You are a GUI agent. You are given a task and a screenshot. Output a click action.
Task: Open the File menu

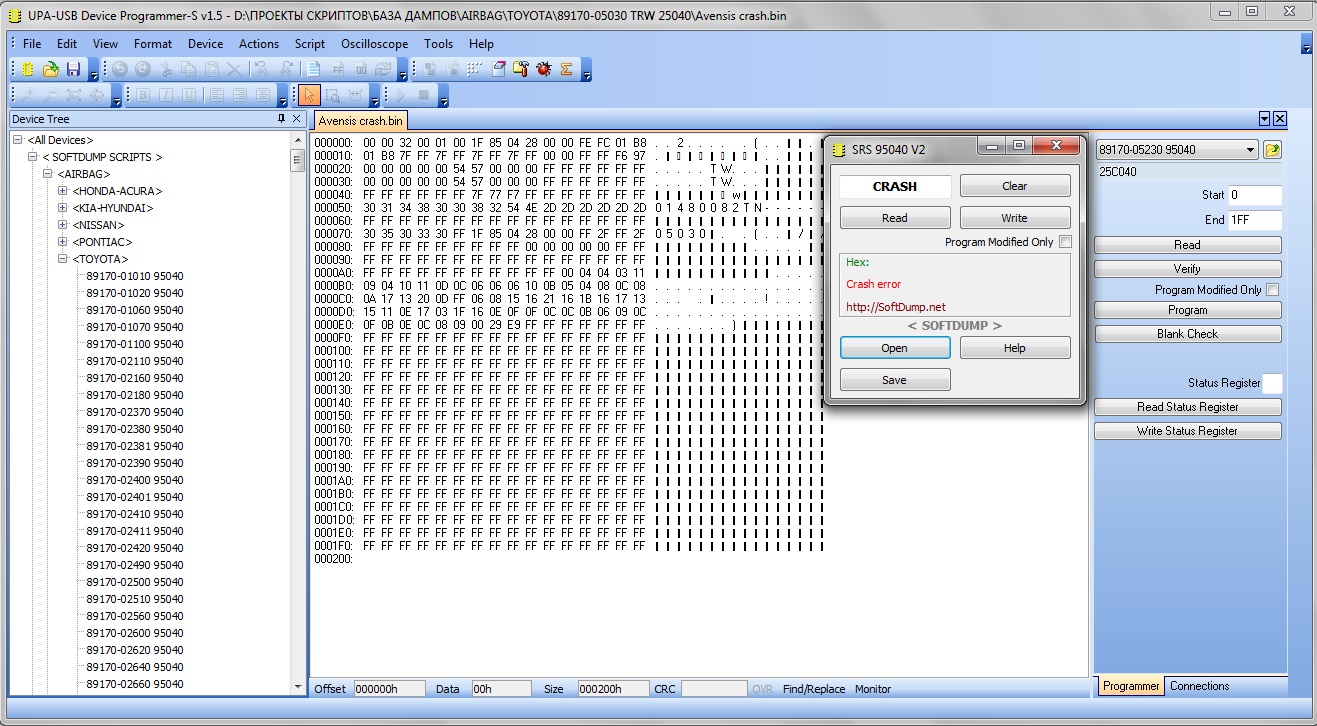click(x=32, y=44)
